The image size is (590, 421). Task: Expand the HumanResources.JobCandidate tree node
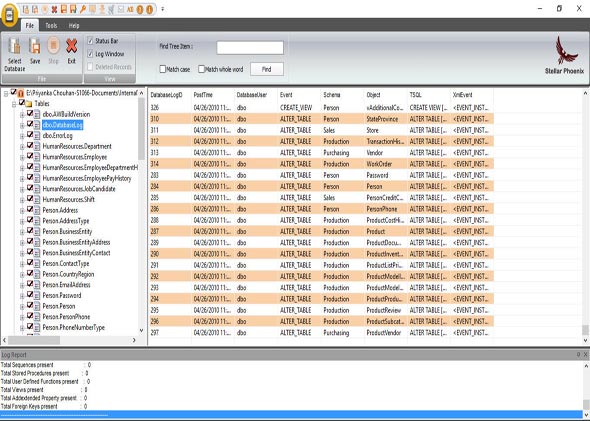coord(22,189)
